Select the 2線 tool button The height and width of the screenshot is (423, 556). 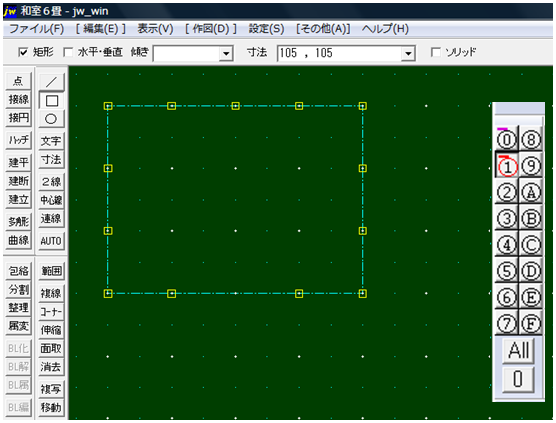[x=51, y=182]
